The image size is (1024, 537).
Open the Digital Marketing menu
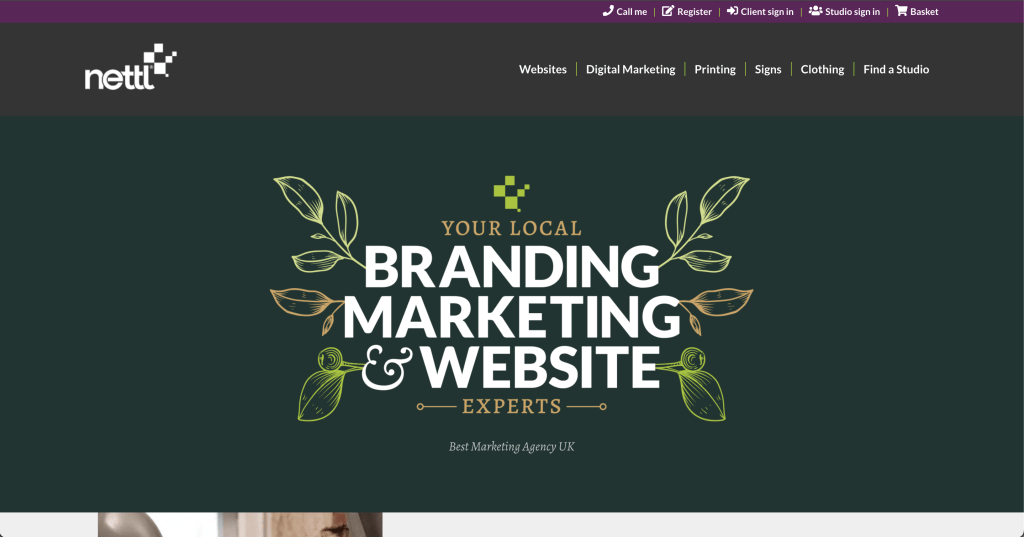point(630,69)
